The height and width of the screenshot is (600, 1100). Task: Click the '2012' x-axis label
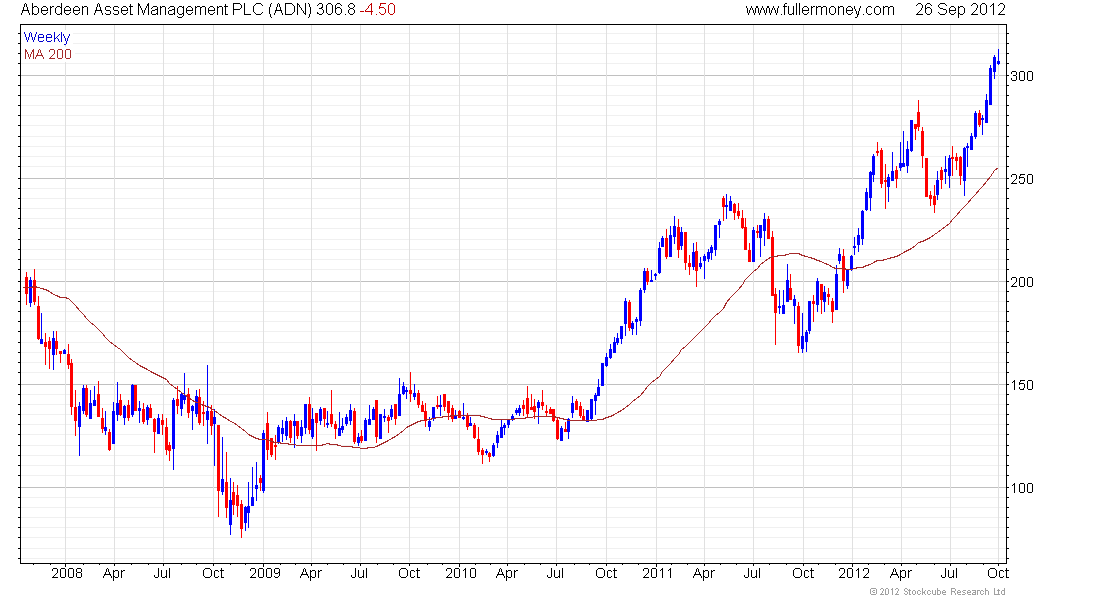[x=854, y=573]
